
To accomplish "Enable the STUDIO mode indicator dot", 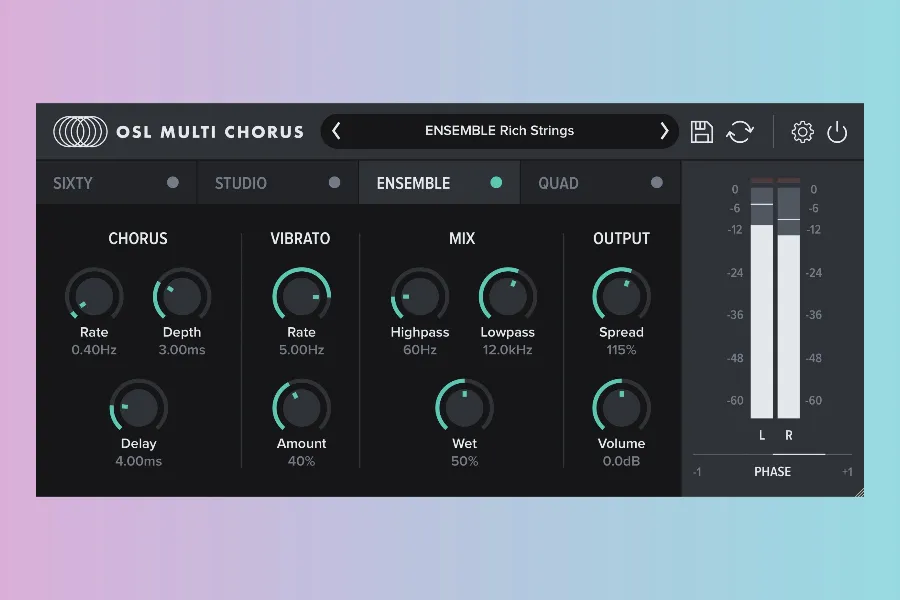I will coord(335,183).
